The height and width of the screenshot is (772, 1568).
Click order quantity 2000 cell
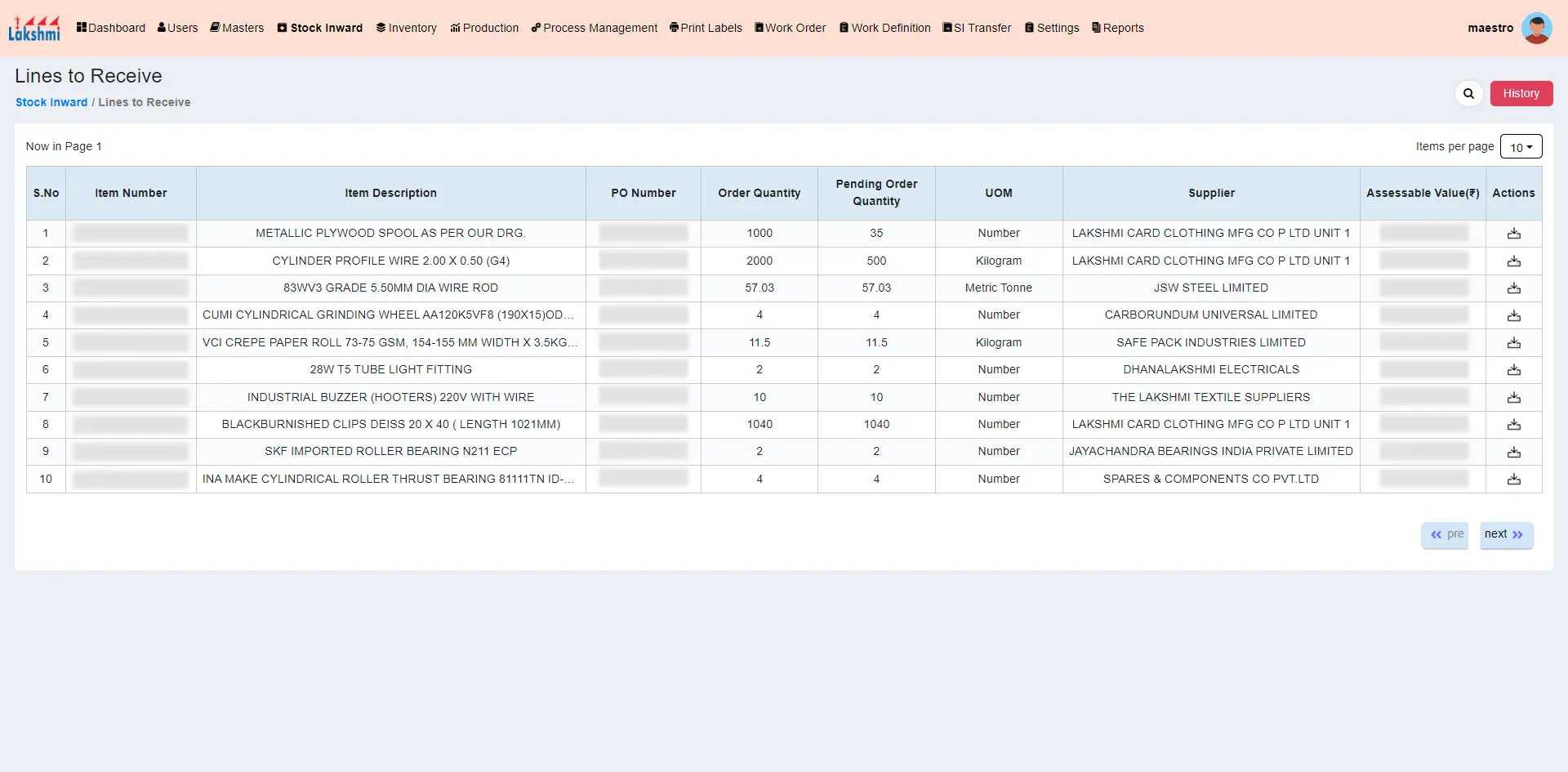pos(759,261)
